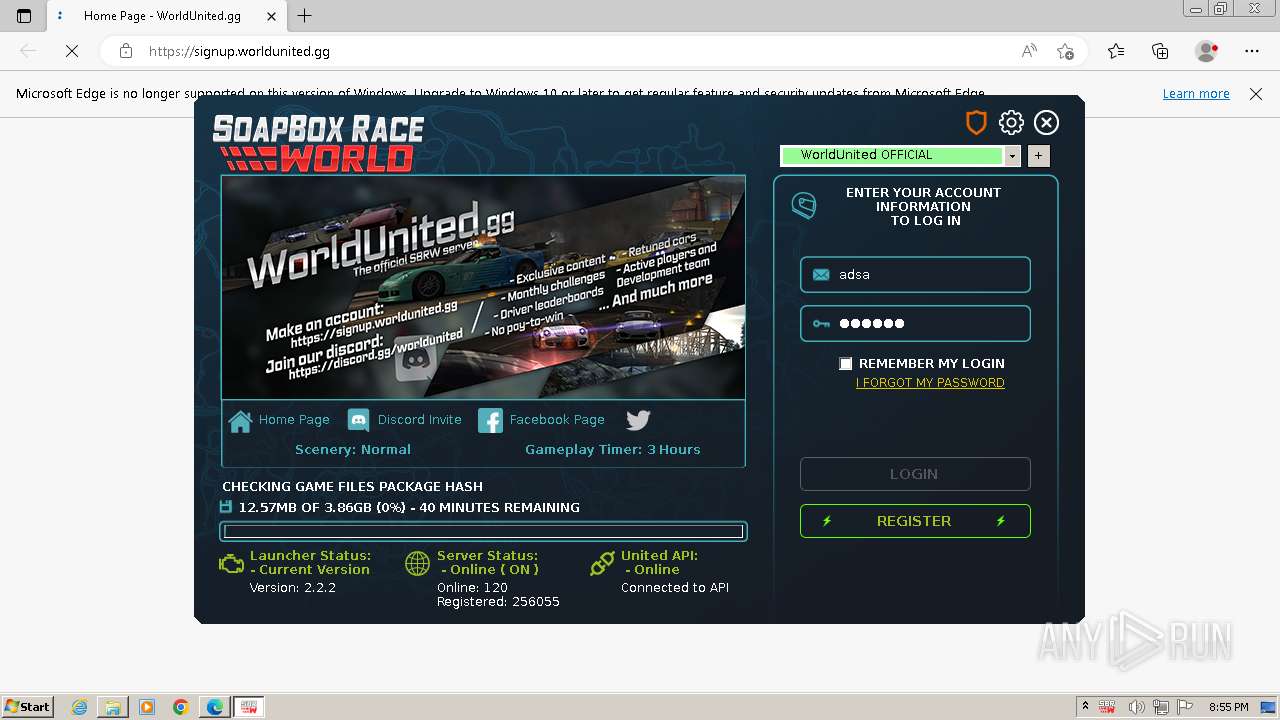The image size is (1280, 720).
Task: Open Edge tab actions menu
Action: 24,16
